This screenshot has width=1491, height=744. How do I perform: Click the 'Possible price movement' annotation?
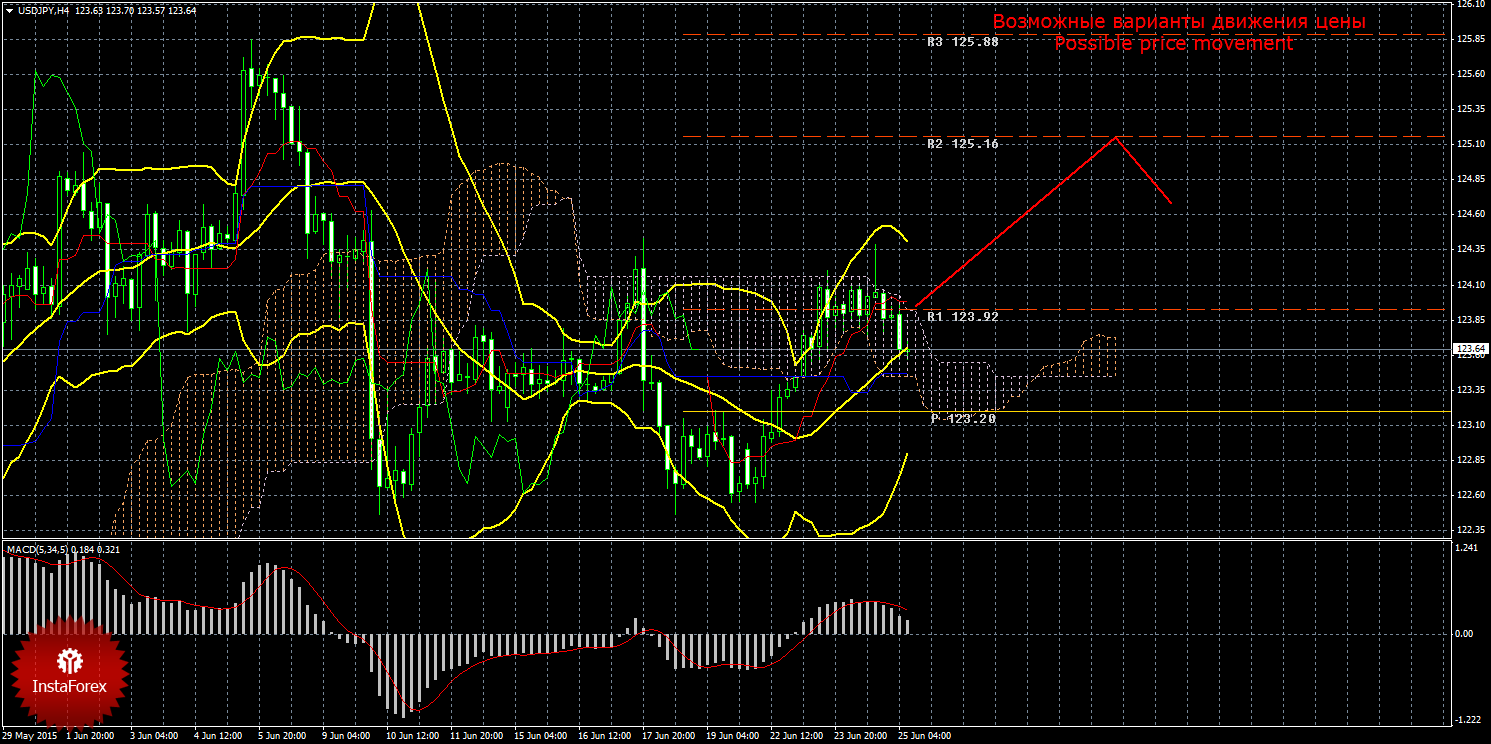click(x=1173, y=44)
